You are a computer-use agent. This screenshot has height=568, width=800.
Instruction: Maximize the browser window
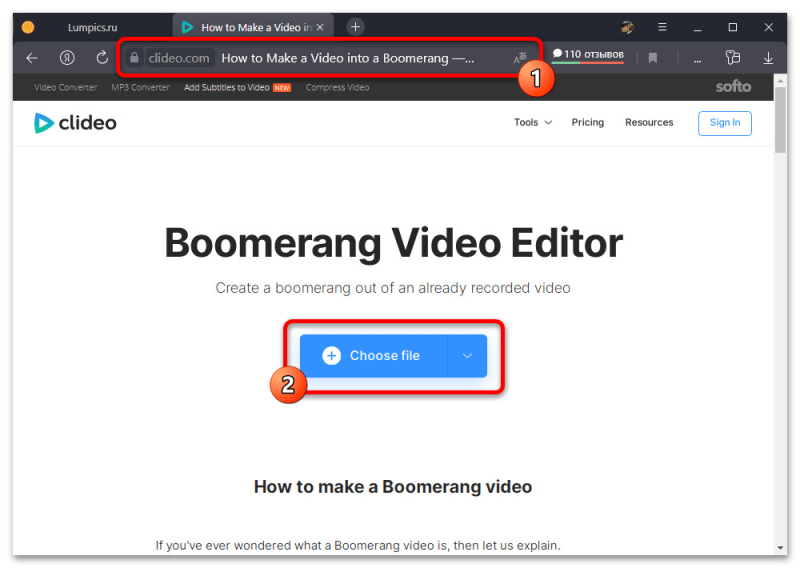tap(733, 27)
